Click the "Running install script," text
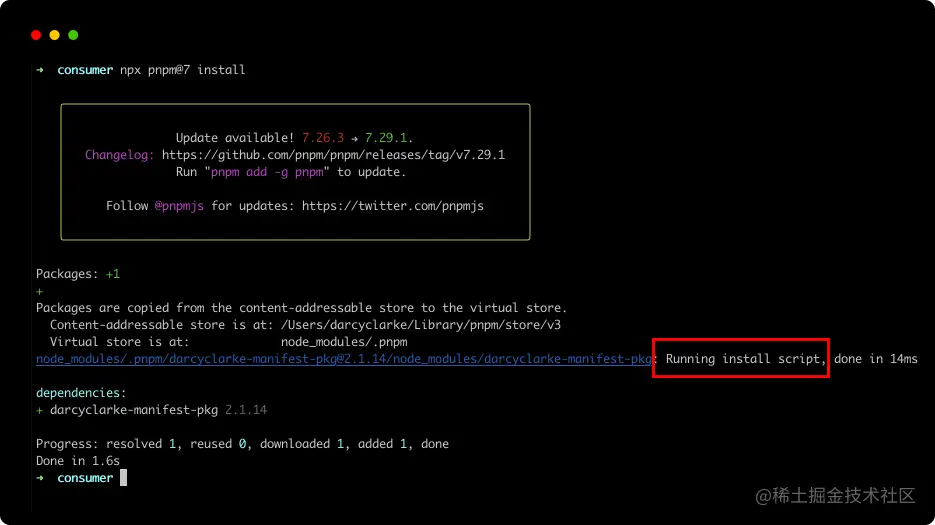Viewport: 935px width, 525px height. pos(745,359)
